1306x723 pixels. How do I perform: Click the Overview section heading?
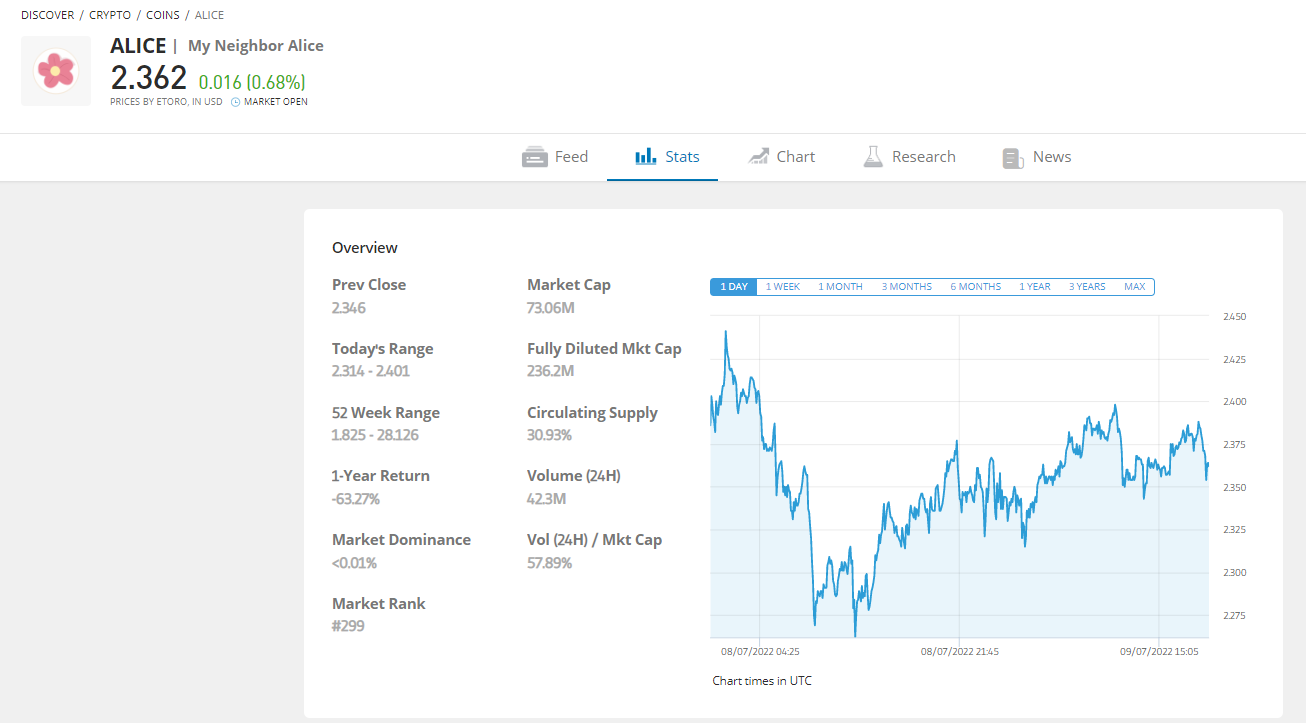[x=365, y=248]
